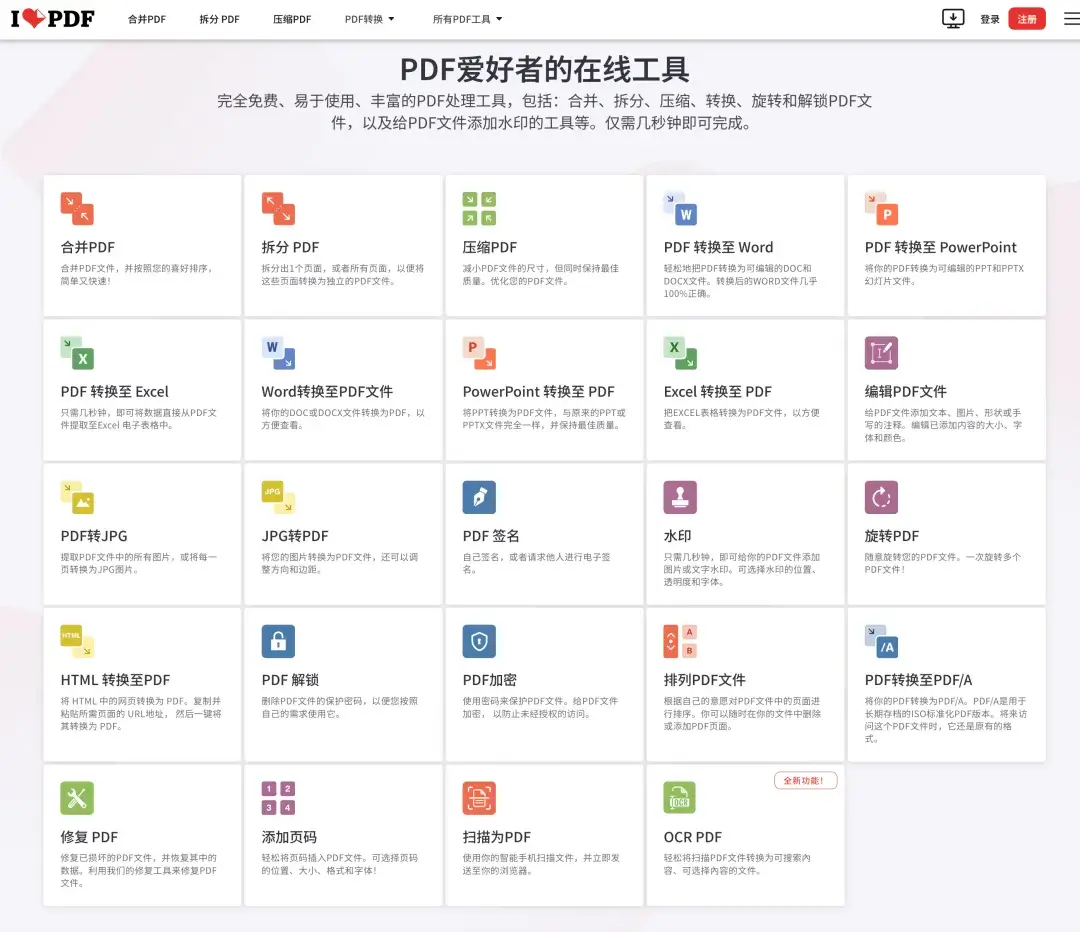Image resolution: width=1080 pixels, height=932 pixels.
Task: Click the 修复 PDF wrench icon
Action: pyautogui.click(x=77, y=798)
